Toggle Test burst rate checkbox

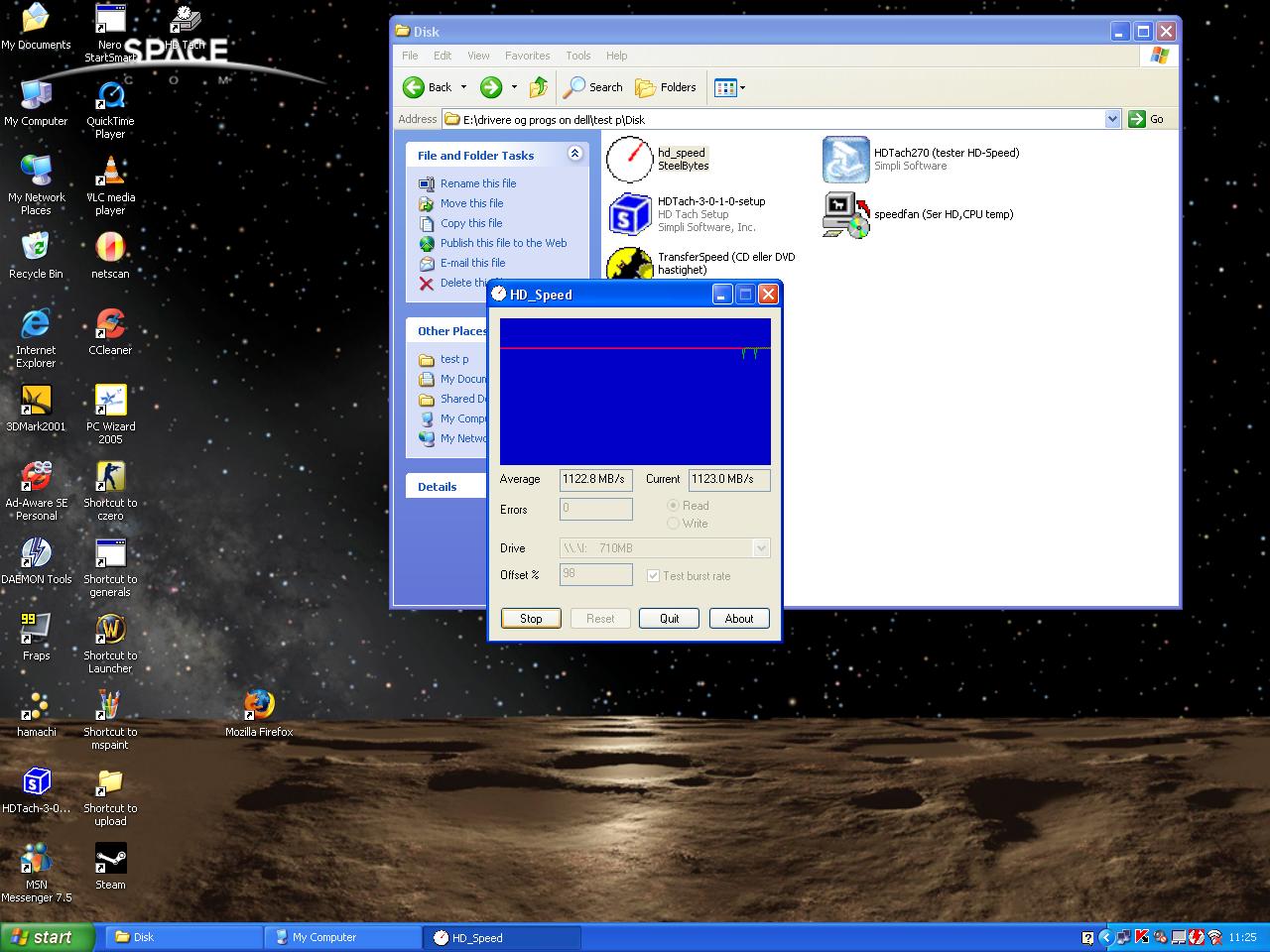653,576
